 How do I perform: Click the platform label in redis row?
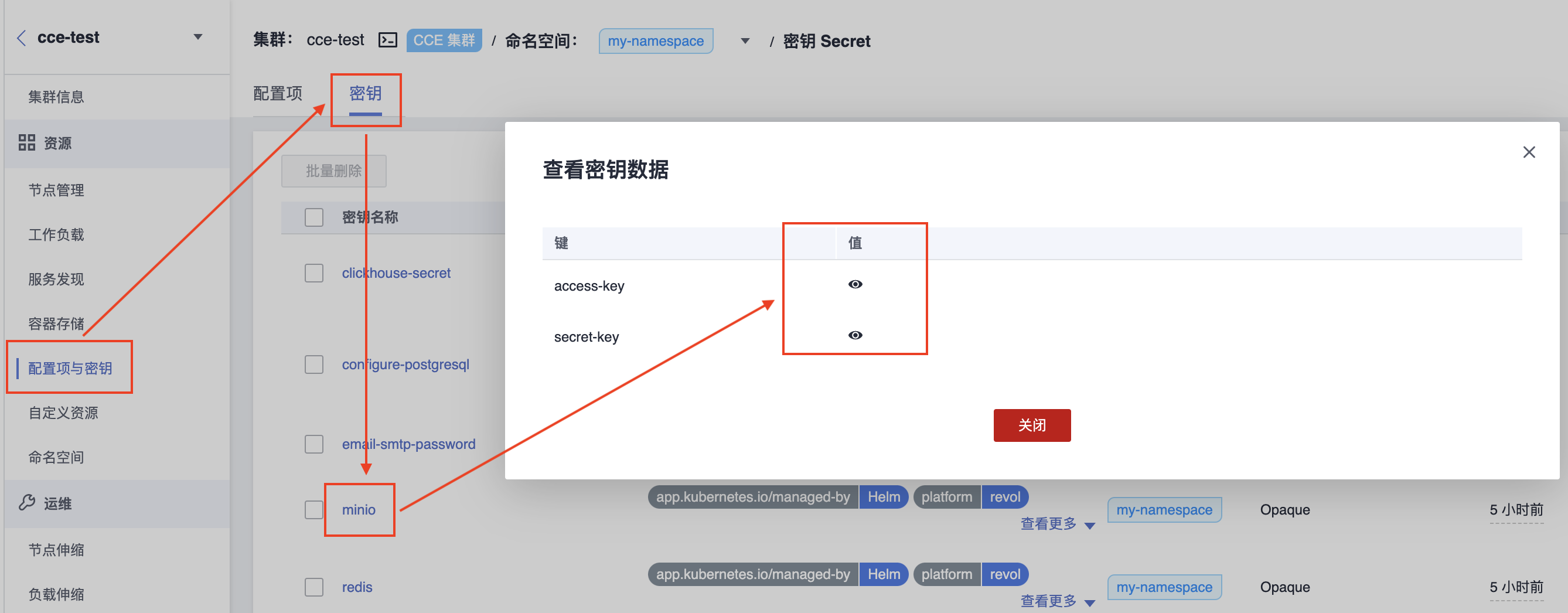946,574
